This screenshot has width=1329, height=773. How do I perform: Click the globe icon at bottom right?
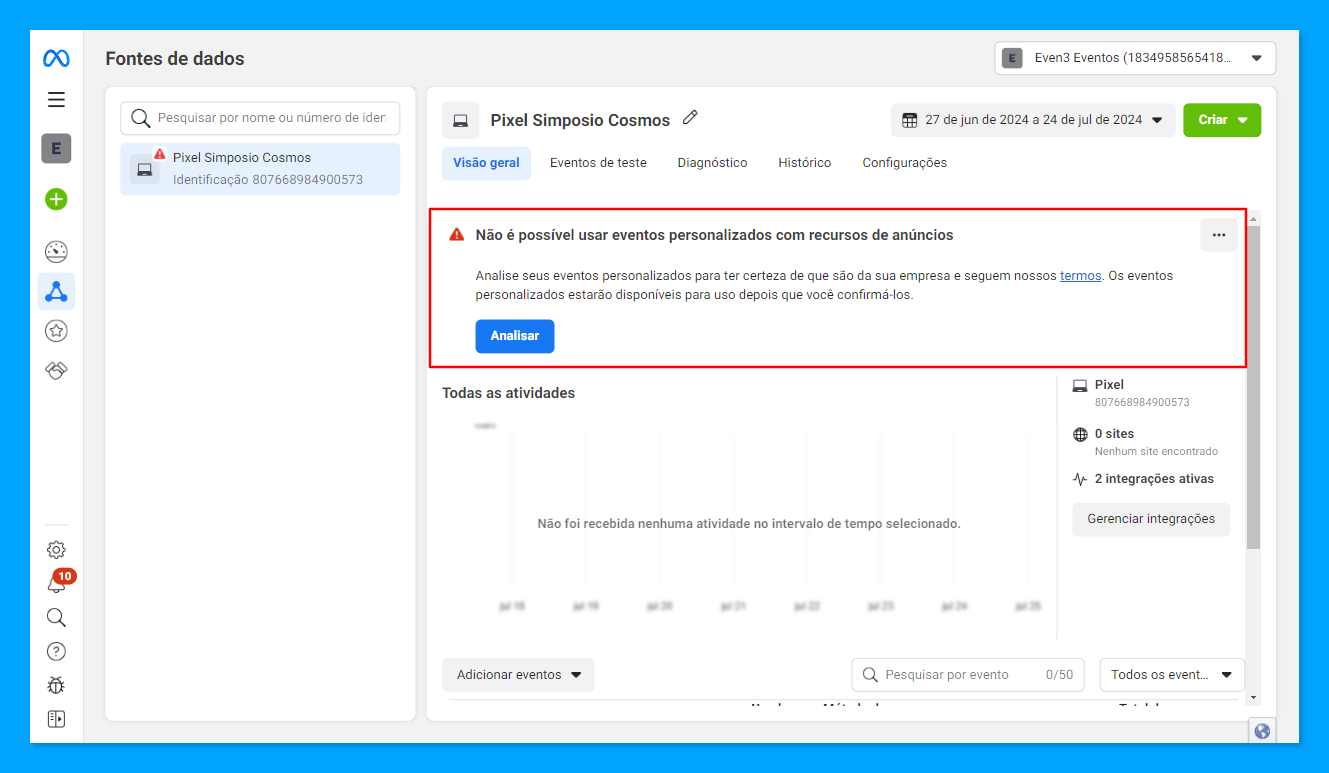[1262, 731]
